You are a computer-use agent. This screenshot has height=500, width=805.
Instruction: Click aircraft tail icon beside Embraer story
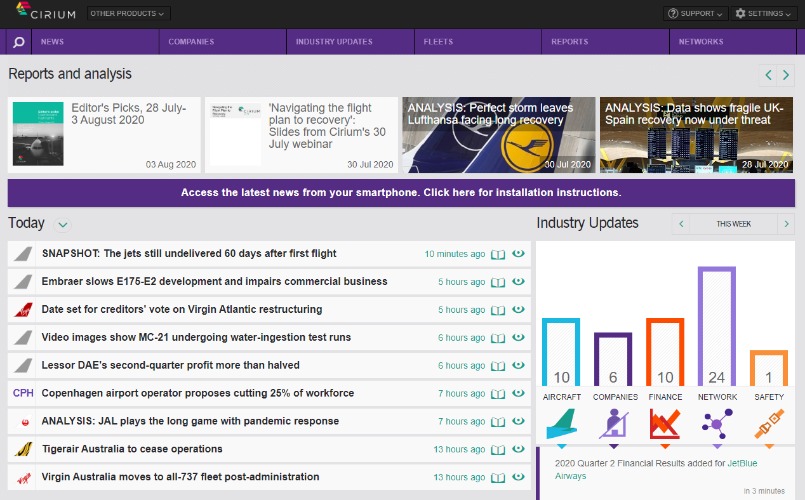(x=23, y=281)
